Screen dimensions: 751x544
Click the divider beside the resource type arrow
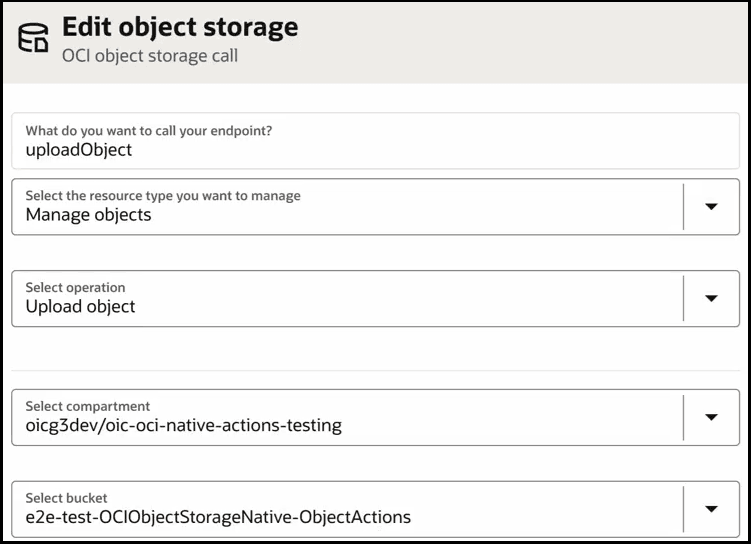[683, 207]
